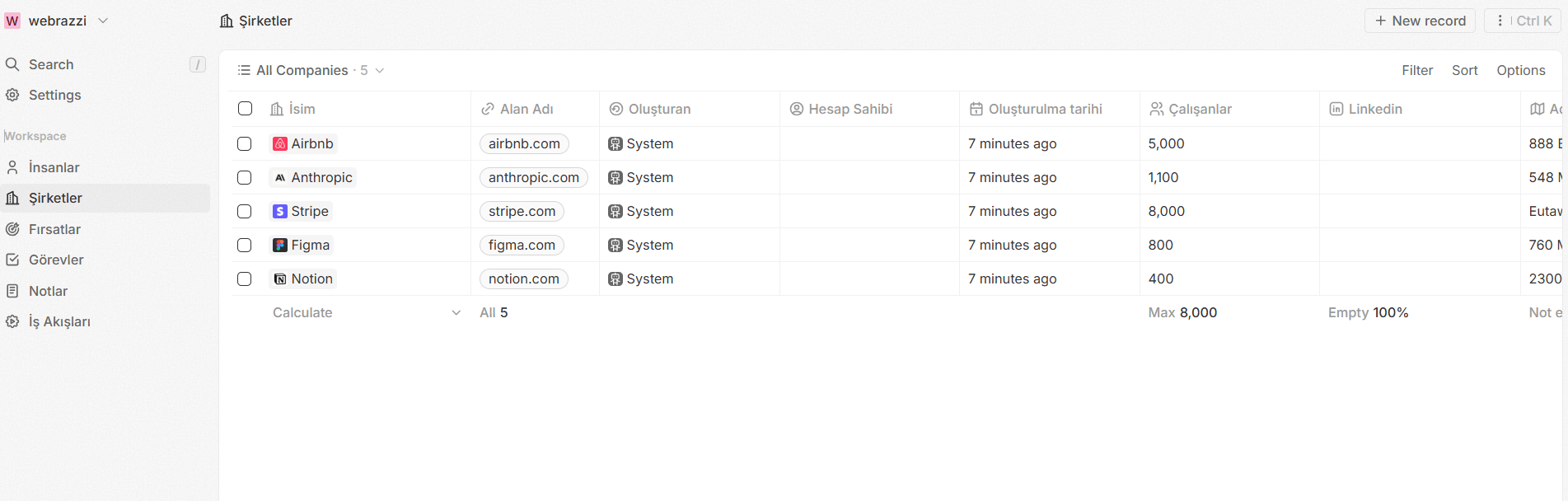
Task: Select the Airbnb row checkbox
Action: [245, 143]
